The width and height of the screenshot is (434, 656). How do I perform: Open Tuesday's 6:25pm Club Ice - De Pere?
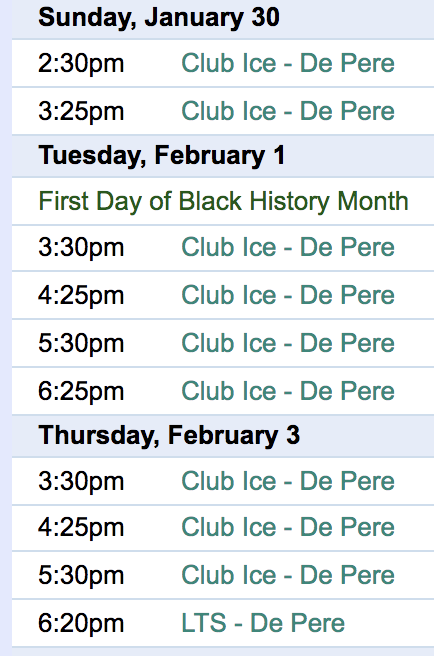pyautogui.click(x=288, y=391)
